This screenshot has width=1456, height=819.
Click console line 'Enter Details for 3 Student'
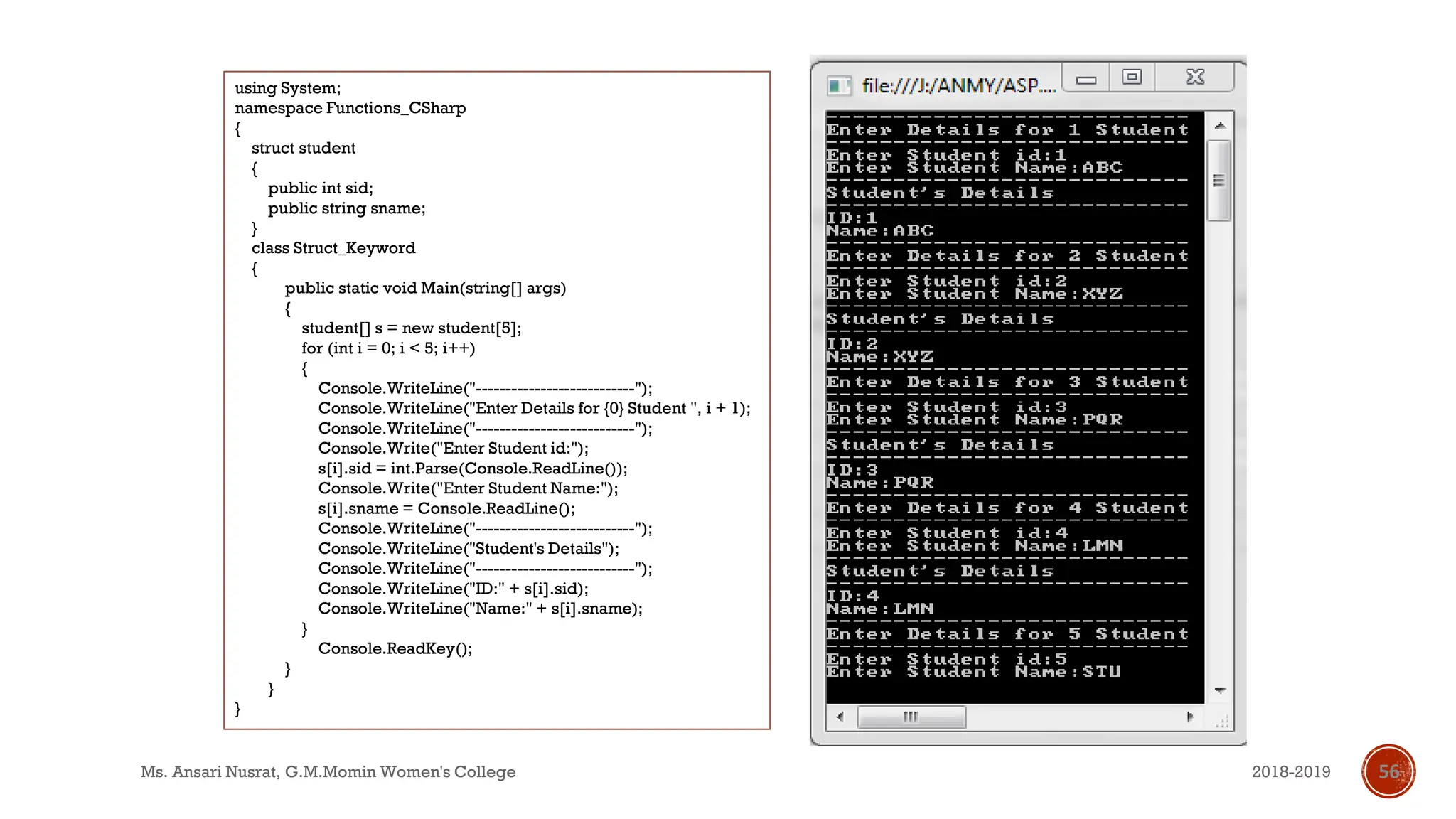point(1007,382)
